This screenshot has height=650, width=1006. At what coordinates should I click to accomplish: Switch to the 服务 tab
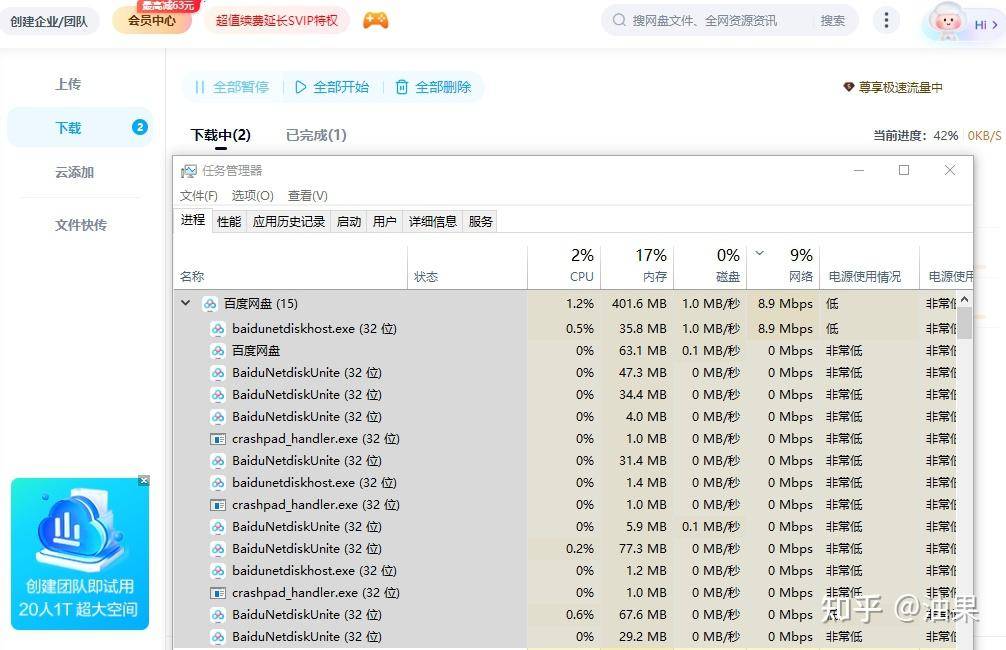click(x=480, y=221)
